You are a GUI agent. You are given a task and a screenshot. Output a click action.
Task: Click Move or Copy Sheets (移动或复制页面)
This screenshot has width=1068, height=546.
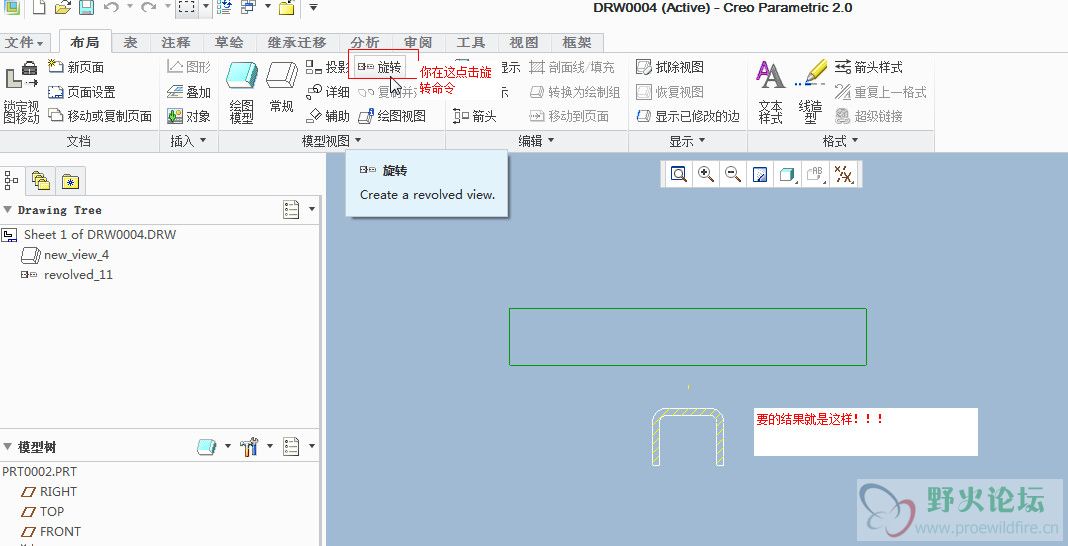coord(99,116)
